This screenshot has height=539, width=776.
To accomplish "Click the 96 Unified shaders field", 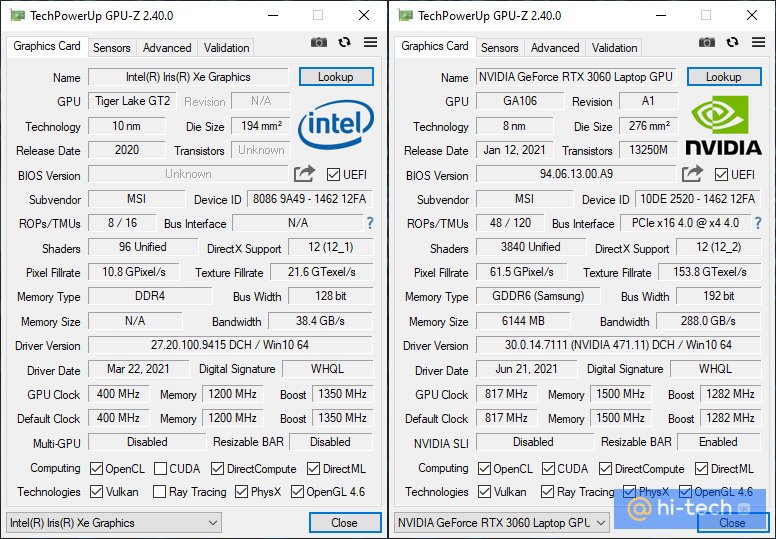I will [143, 247].
